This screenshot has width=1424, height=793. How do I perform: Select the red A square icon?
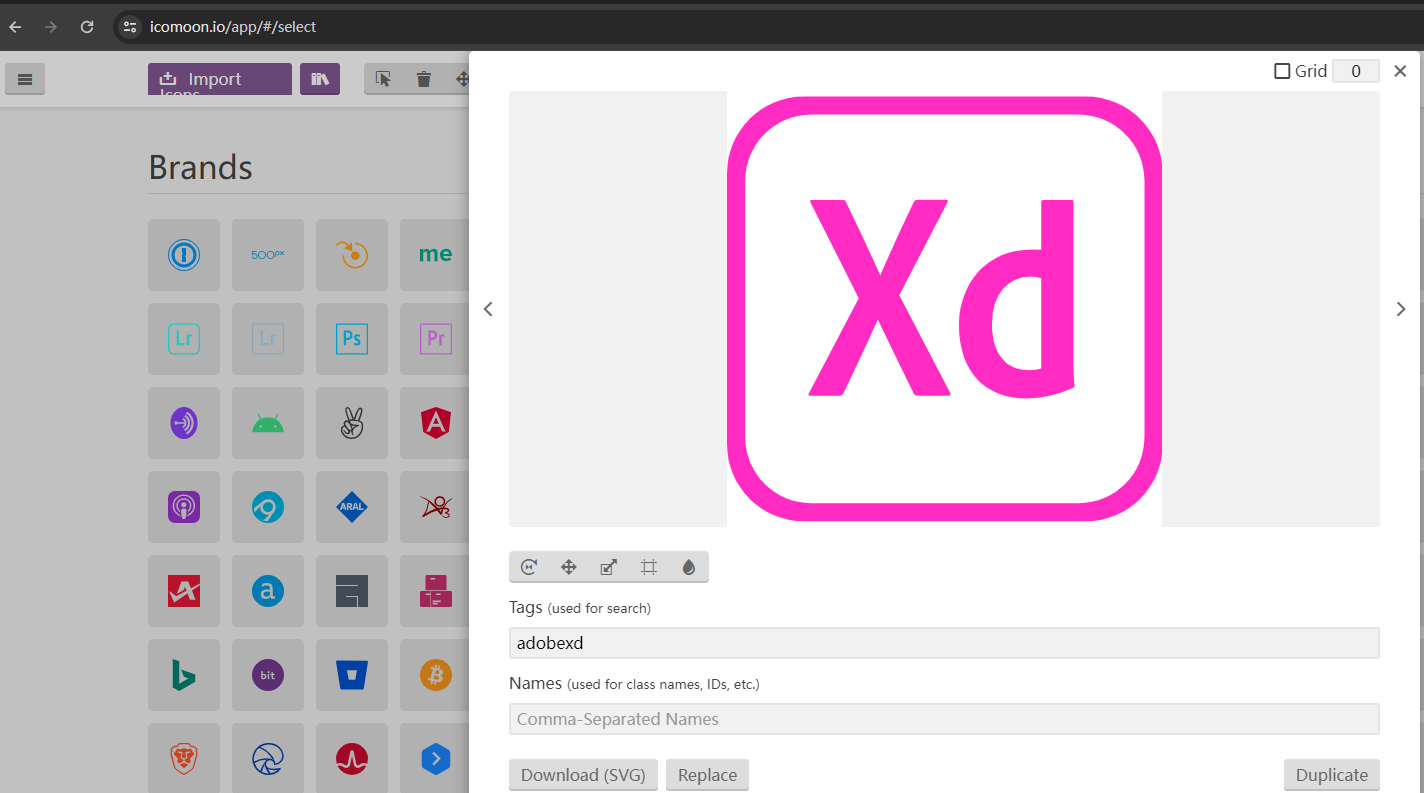coord(184,591)
